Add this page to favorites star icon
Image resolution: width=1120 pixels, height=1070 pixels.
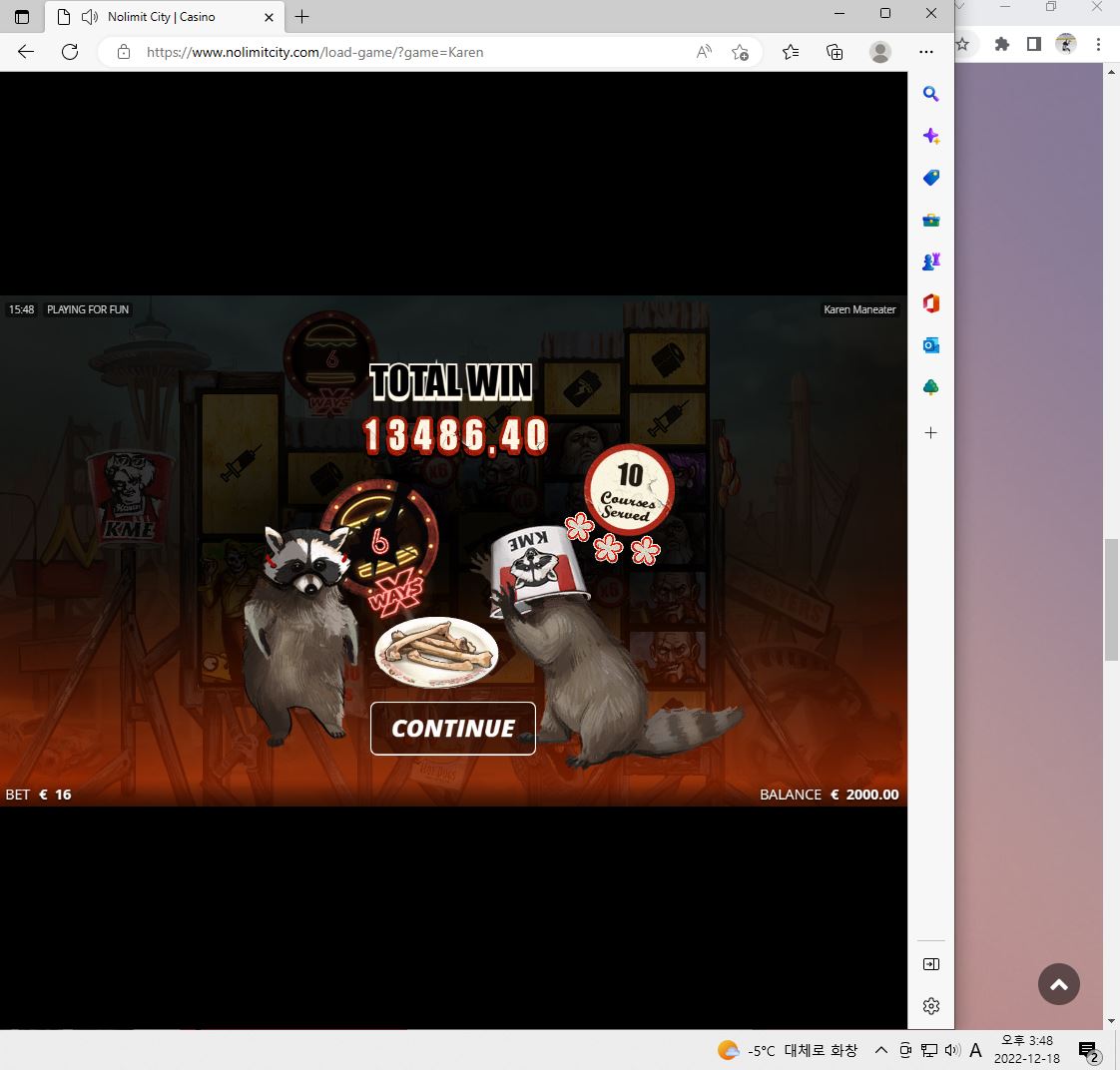pos(740,52)
